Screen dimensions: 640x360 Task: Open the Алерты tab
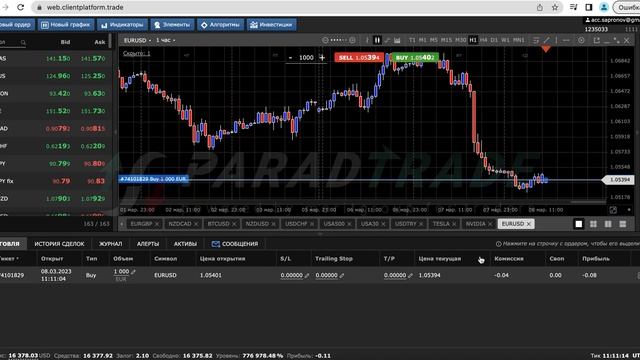coord(148,244)
